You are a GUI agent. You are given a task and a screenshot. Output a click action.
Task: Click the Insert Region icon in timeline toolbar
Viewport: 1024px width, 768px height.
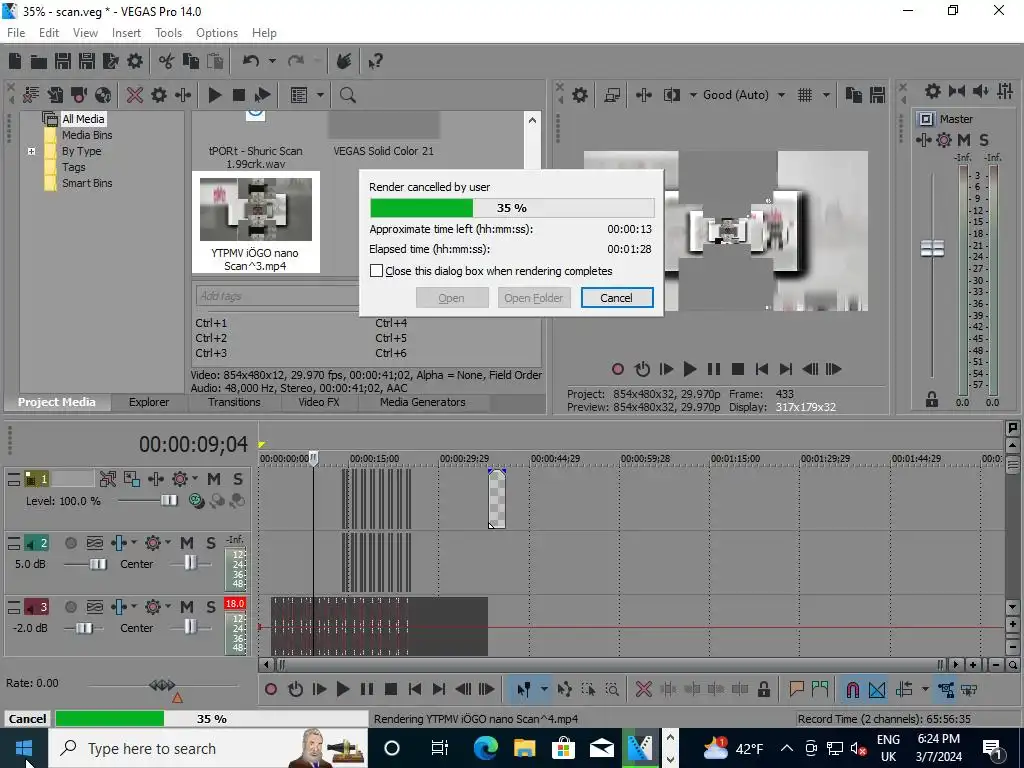coord(820,689)
